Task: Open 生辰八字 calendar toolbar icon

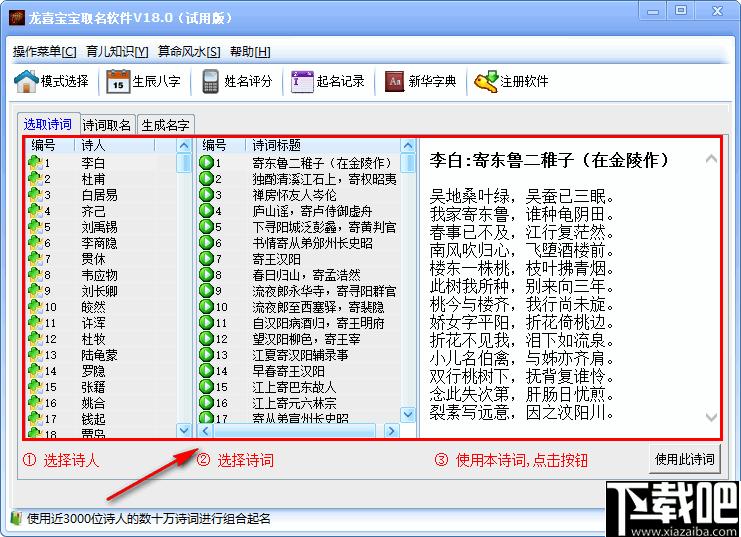Action: point(118,81)
